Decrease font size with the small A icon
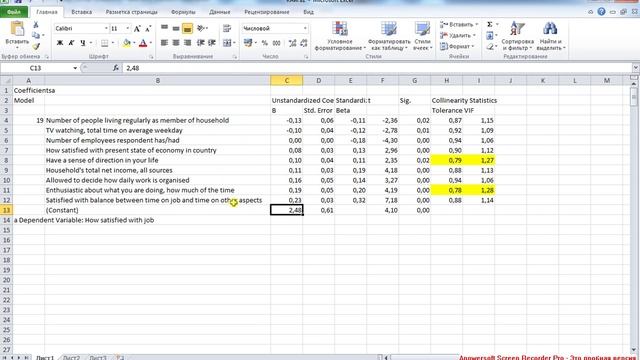Image resolution: width=640 pixels, height=360 pixels. (148, 29)
